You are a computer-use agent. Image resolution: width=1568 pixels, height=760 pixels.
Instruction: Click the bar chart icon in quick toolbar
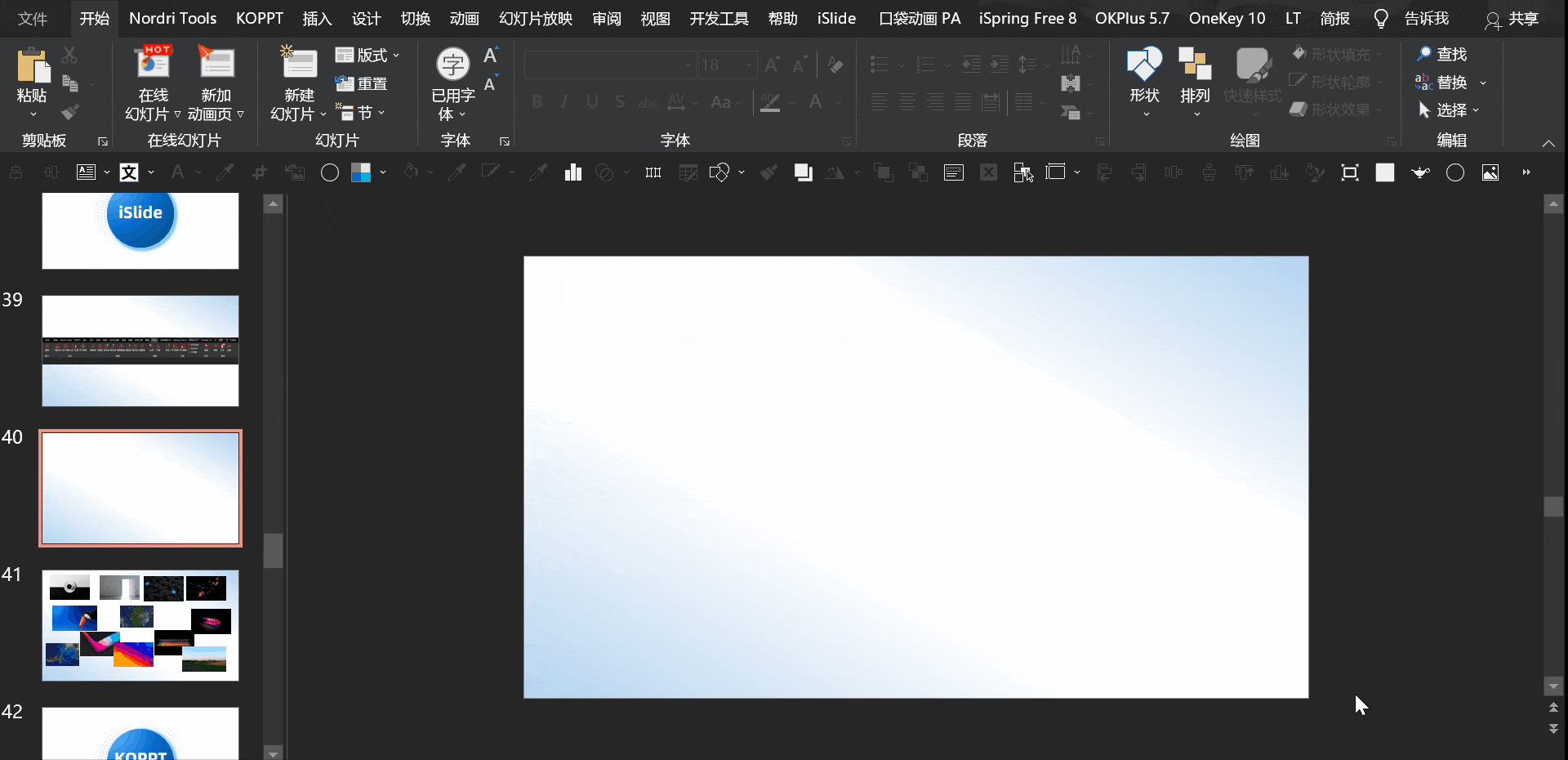coord(573,172)
